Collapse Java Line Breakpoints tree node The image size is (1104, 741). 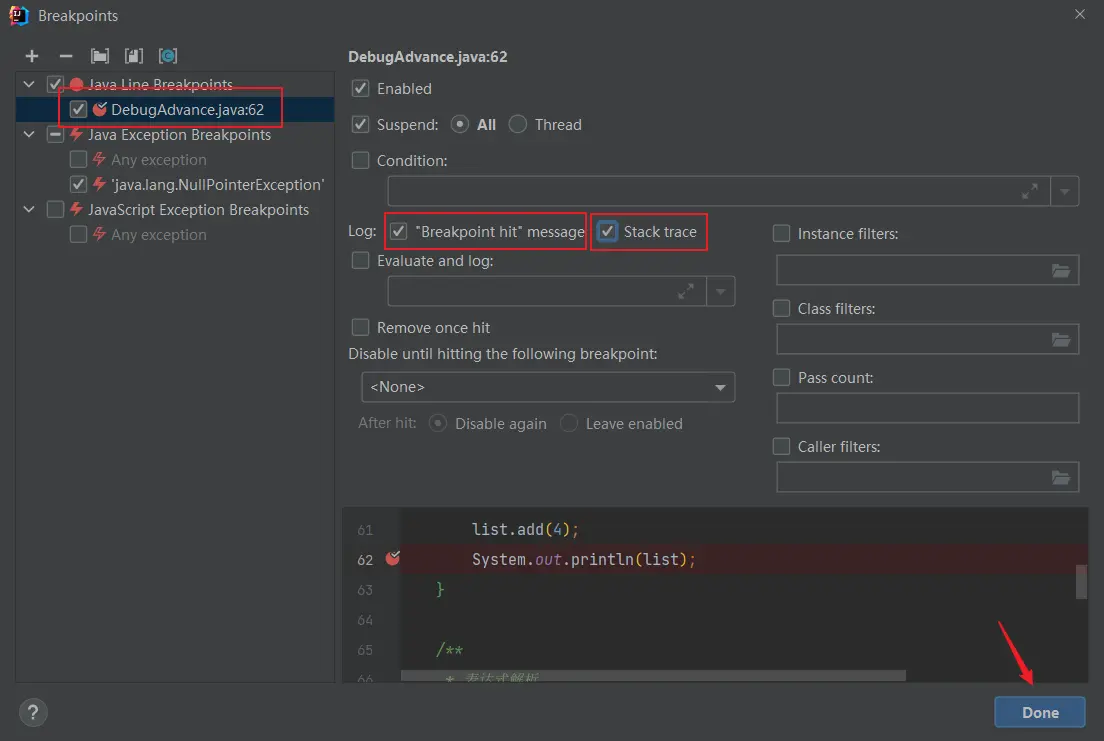[x=29, y=85]
